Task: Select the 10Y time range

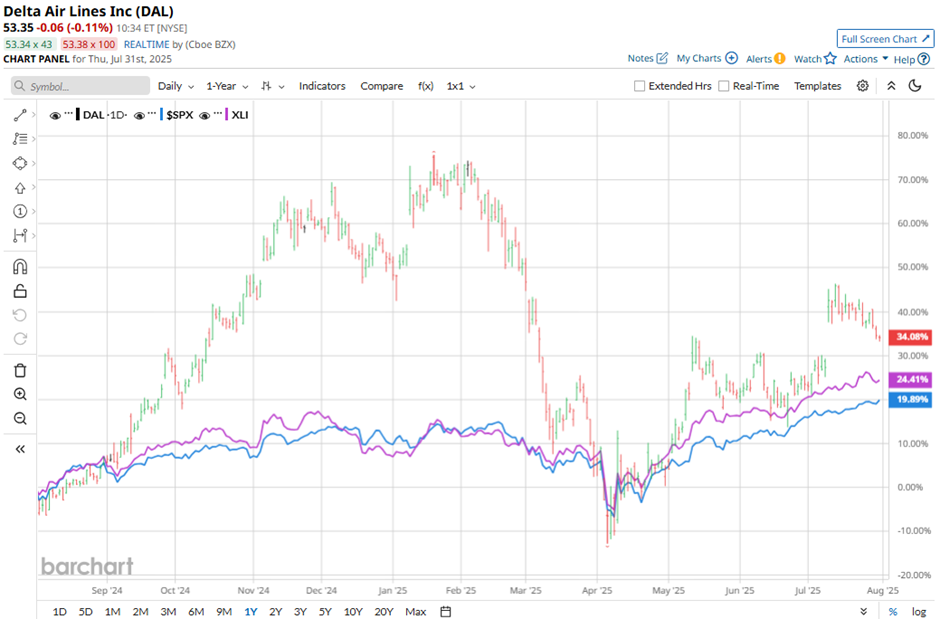Action: click(353, 611)
